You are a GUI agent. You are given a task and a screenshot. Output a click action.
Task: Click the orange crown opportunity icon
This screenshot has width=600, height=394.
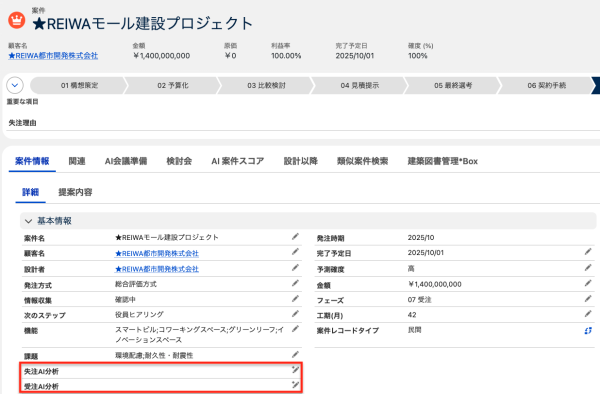pyautogui.click(x=16, y=20)
